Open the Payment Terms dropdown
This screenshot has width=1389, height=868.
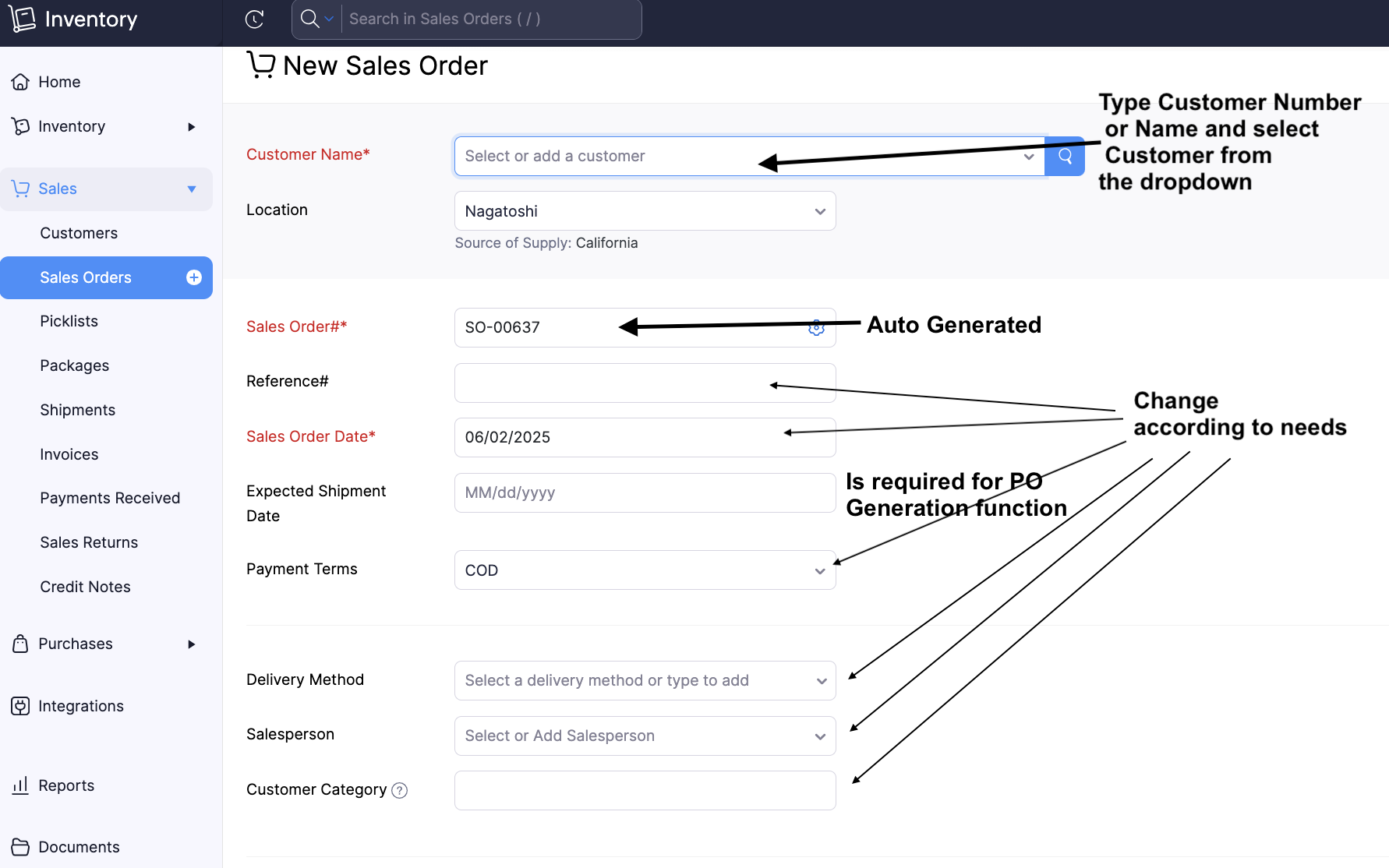[x=645, y=570]
